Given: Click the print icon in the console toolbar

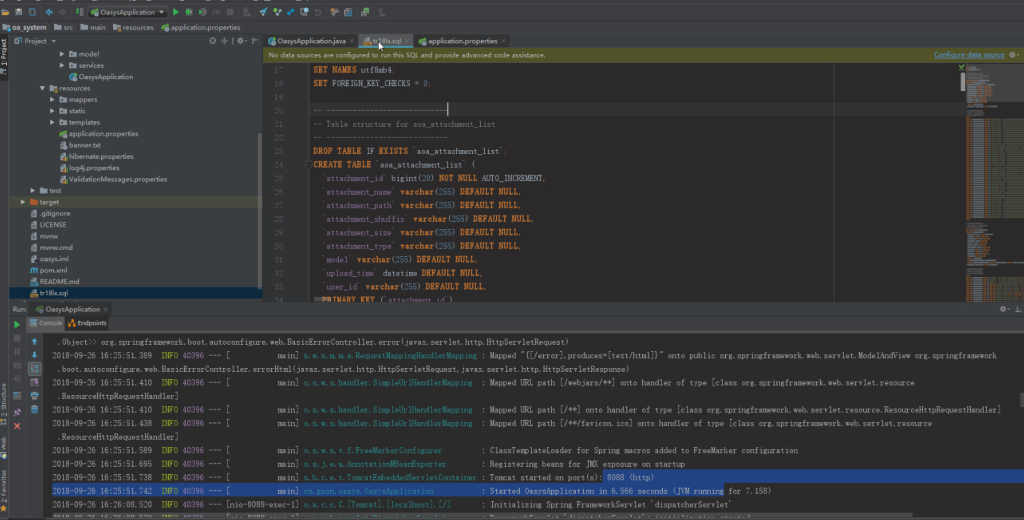Looking at the screenshot, I should click(35, 396).
